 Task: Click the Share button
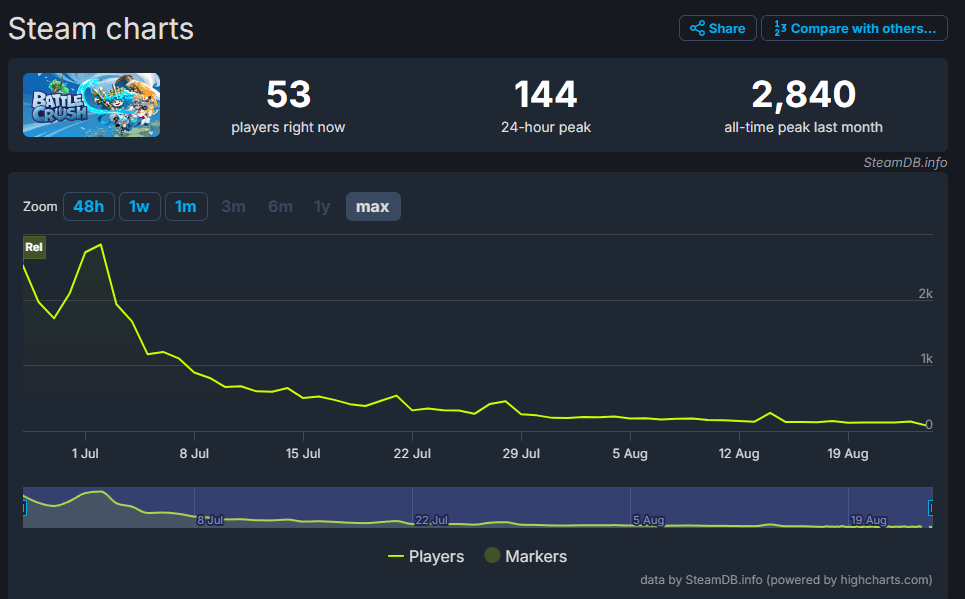pyautogui.click(x=718, y=28)
